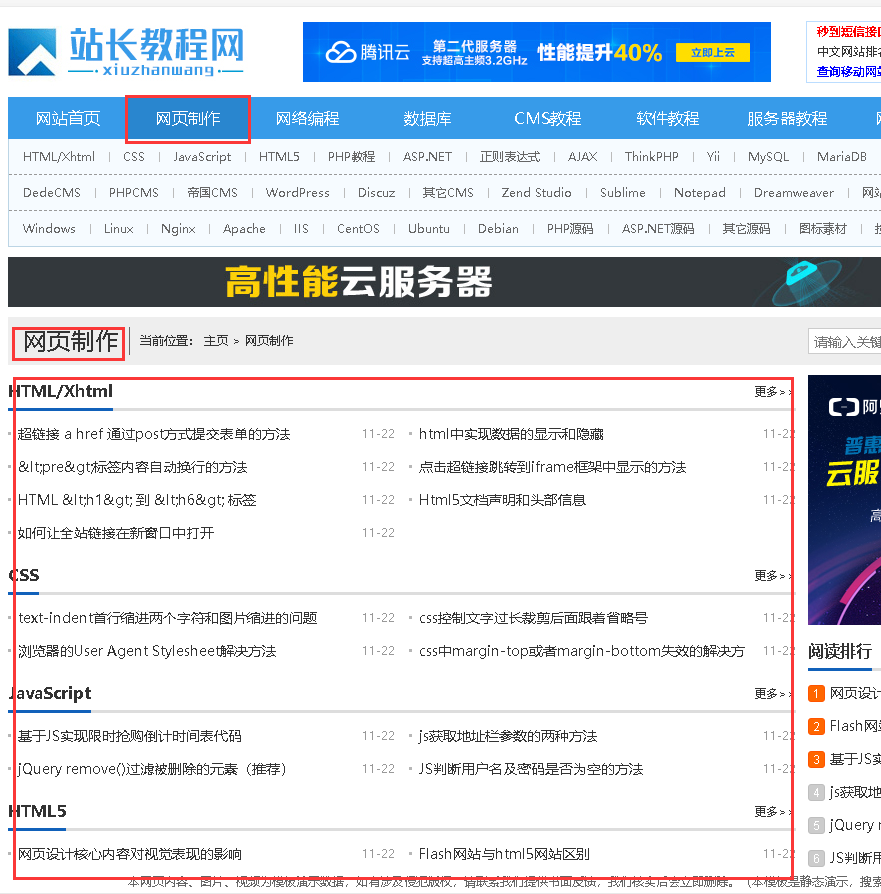Image resolution: width=881 pixels, height=894 pixels.
Task: Open rank 1 item 网页设计 in 阅读排行
Action: (855, 694)
